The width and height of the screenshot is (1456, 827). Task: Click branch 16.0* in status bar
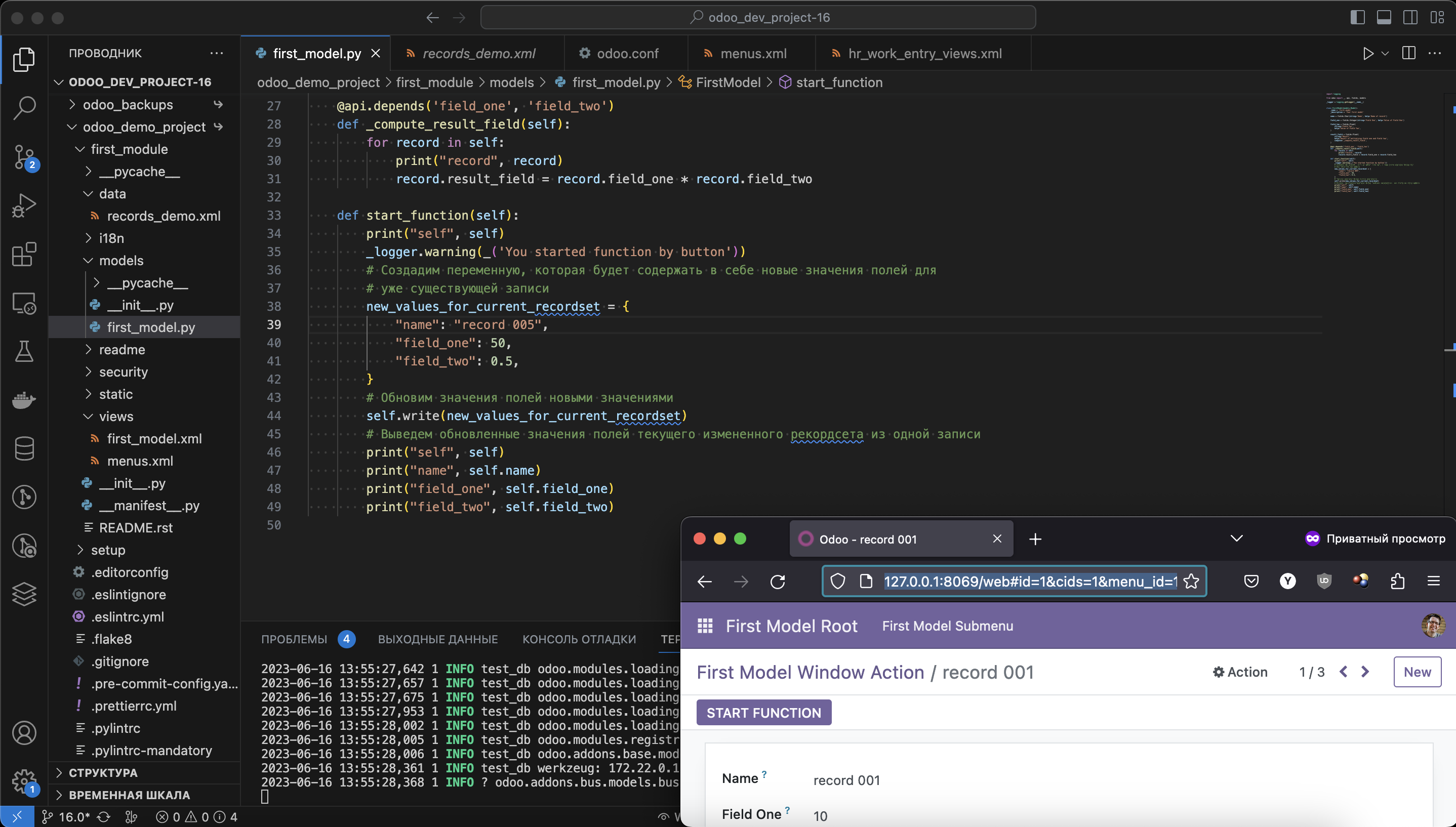coord(66,817)
